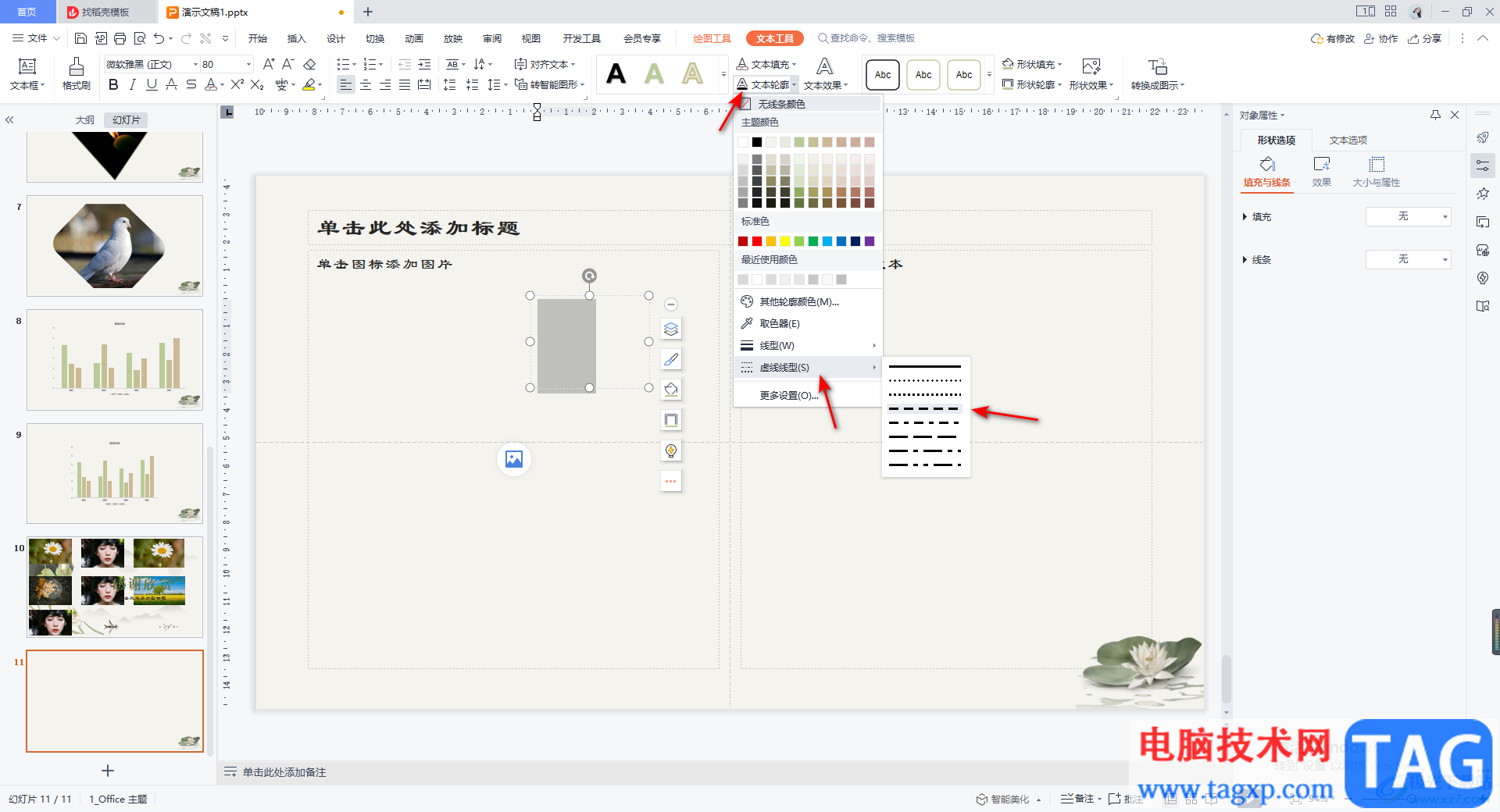This screenshot has width=1500, height=812.
Task: Switch to the 文本选项 panel tab
Action: pyautogui.click(x=1348, y=140)
